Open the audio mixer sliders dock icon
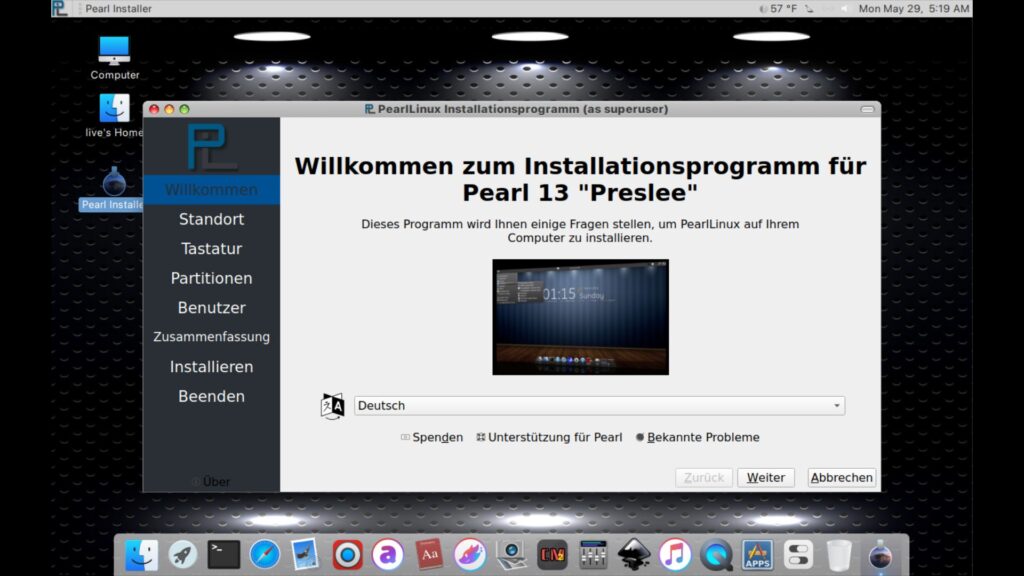1024x576 pixels. [x=593, y=555]
